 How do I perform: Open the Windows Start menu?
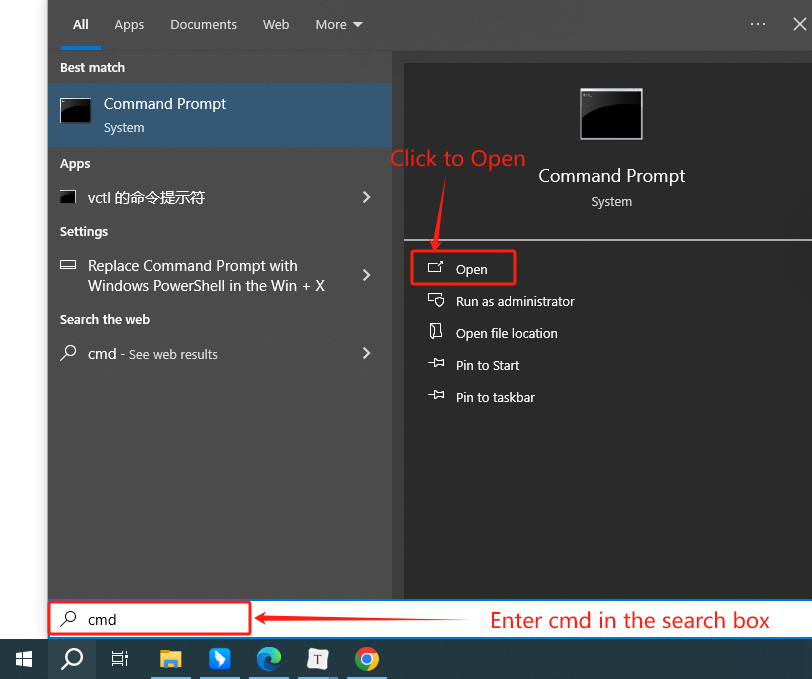point(24,659)
